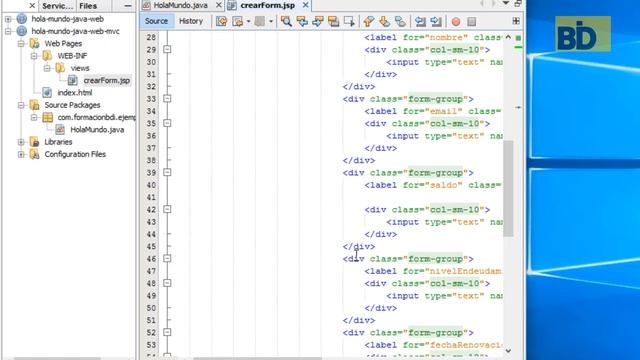Toggle highlight search icon
640x360 pixels.
333,21
